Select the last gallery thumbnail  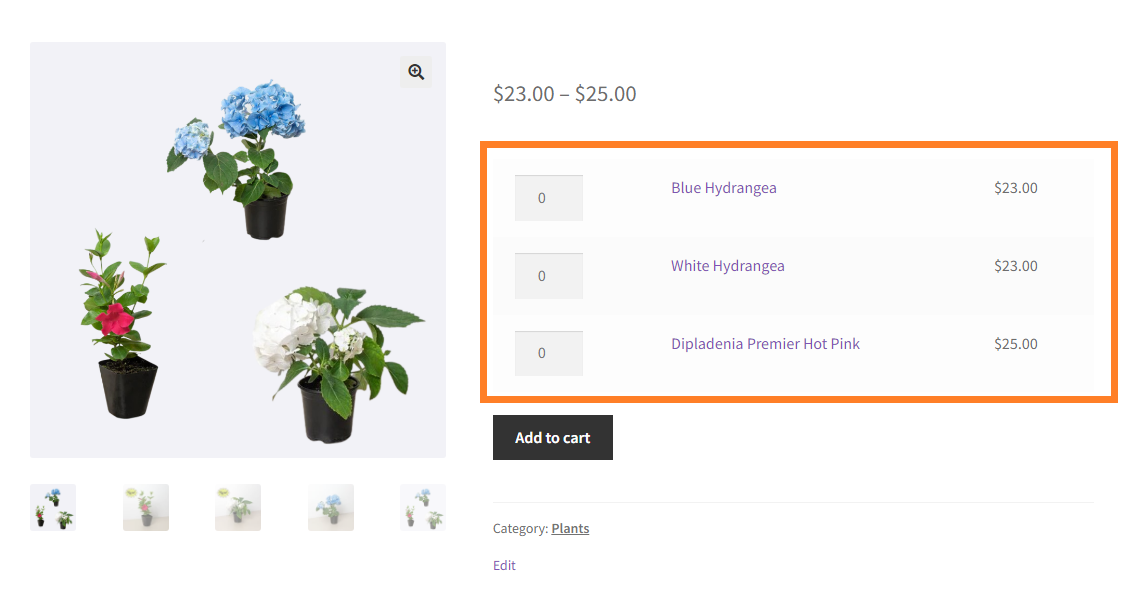[x=423, y=508]
